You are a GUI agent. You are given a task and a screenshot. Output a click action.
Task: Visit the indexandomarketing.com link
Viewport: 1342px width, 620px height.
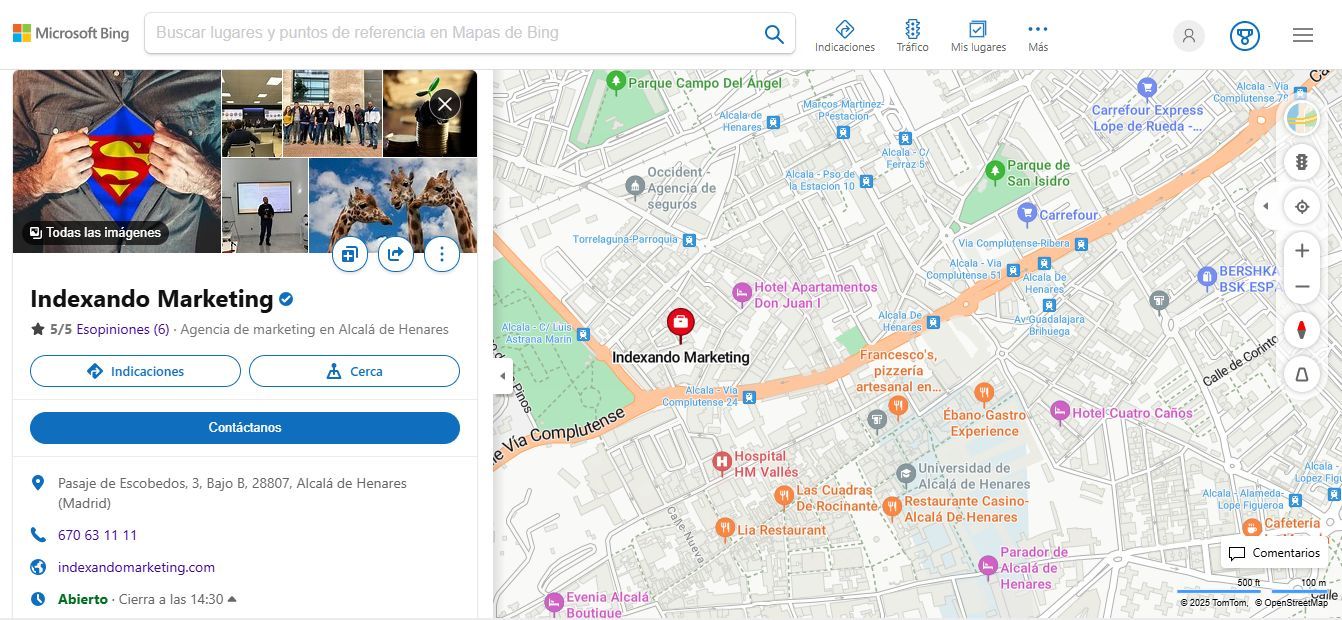coord(136,567)
